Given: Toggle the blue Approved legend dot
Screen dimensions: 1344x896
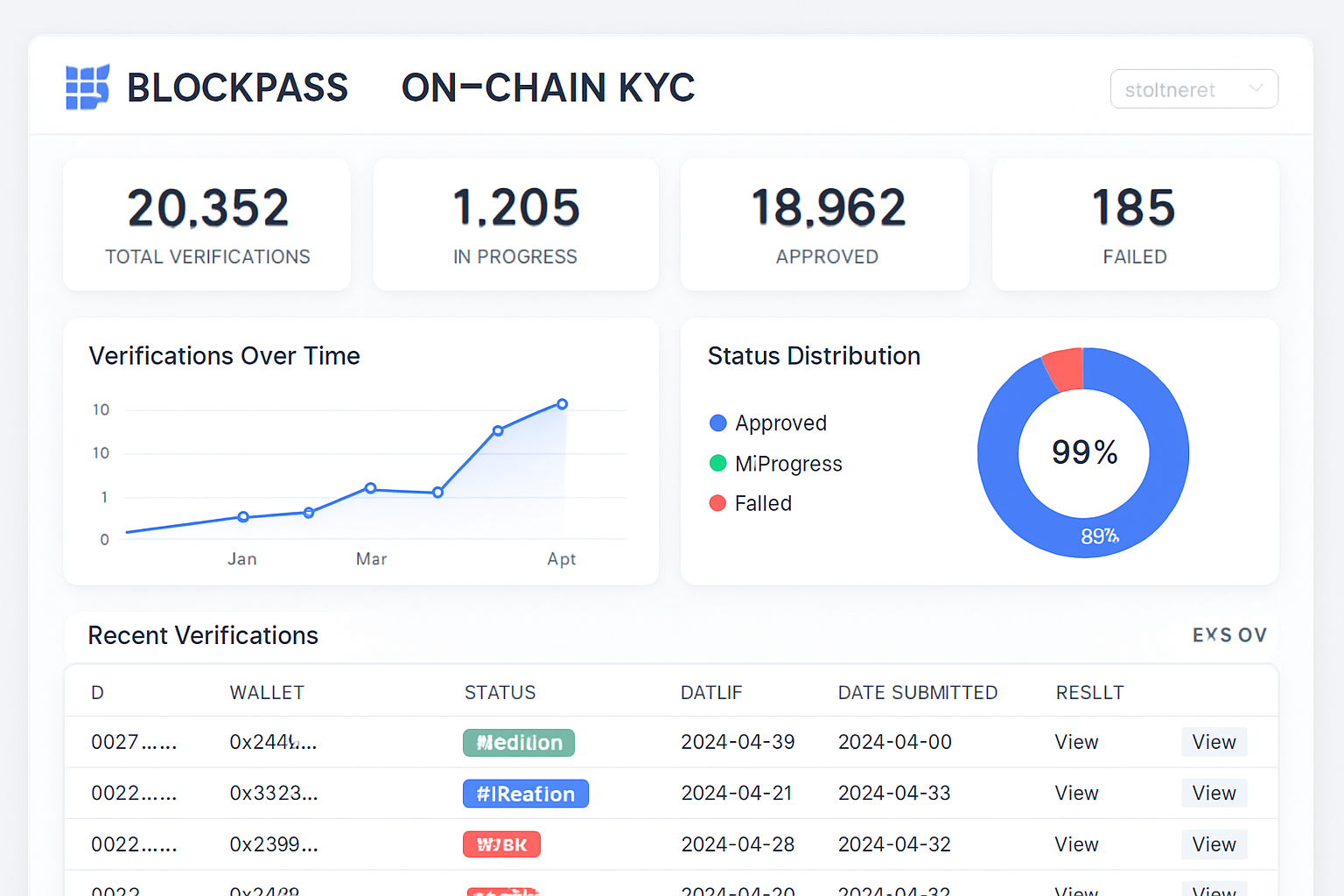Looking at the screenshot, I should 717,423.
